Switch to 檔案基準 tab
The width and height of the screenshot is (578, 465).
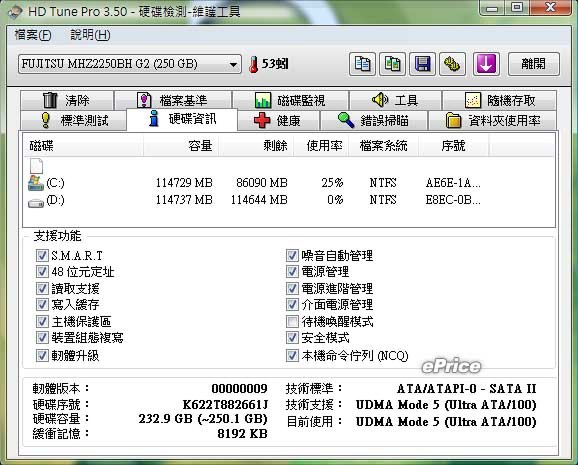173,100
